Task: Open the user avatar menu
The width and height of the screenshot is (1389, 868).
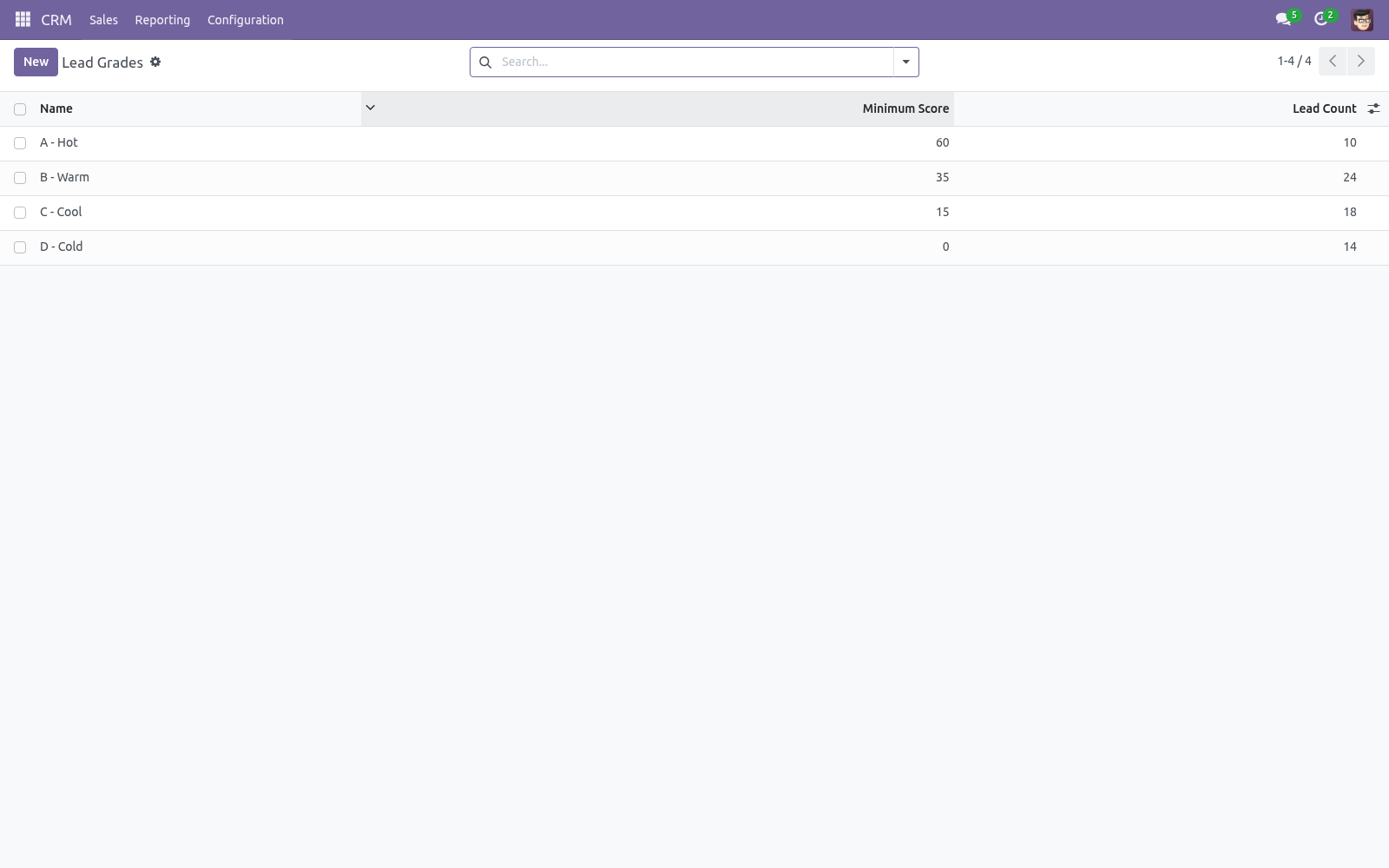Action: 1362,19
